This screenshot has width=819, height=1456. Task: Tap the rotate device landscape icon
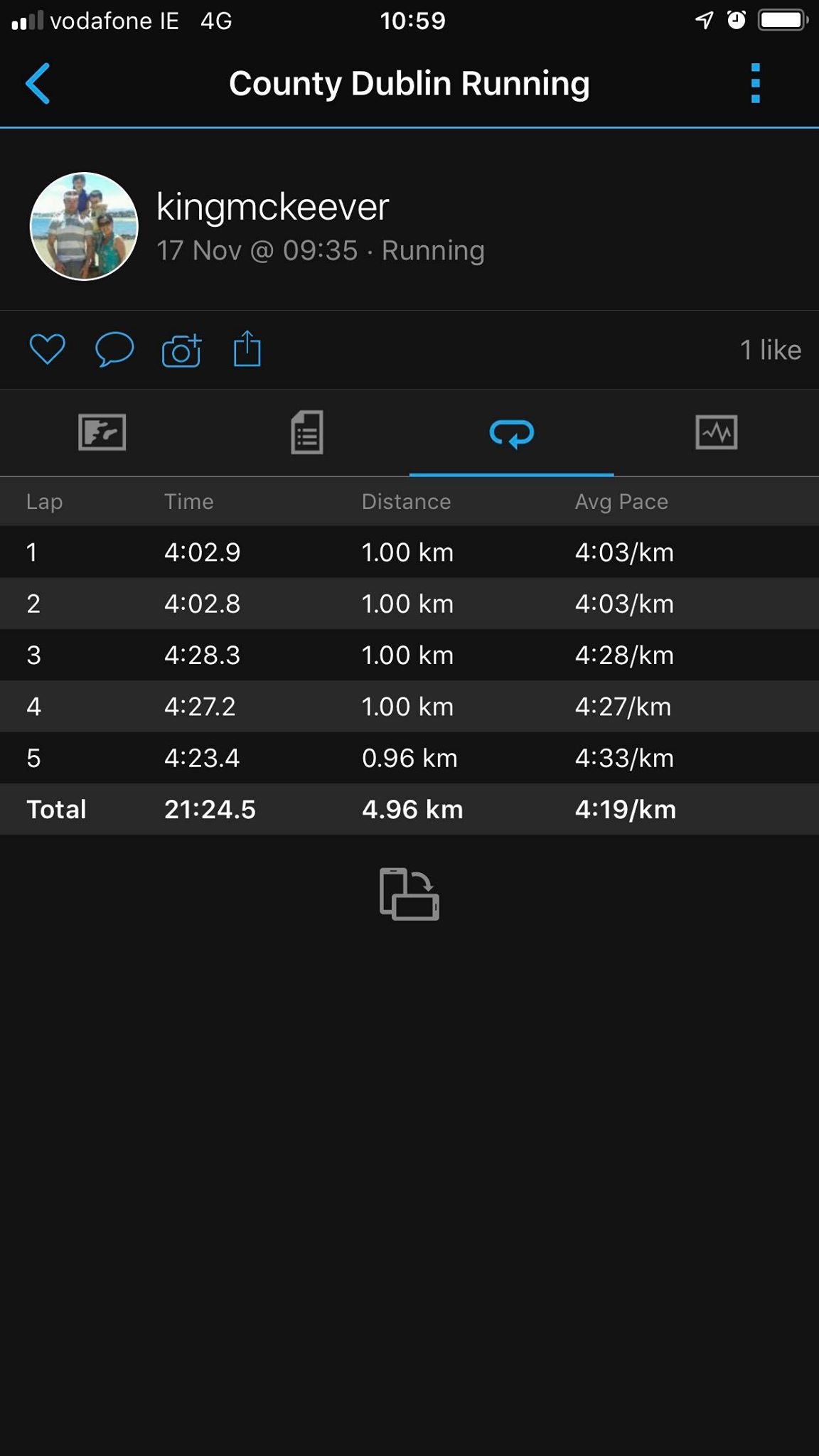point(409,894)
